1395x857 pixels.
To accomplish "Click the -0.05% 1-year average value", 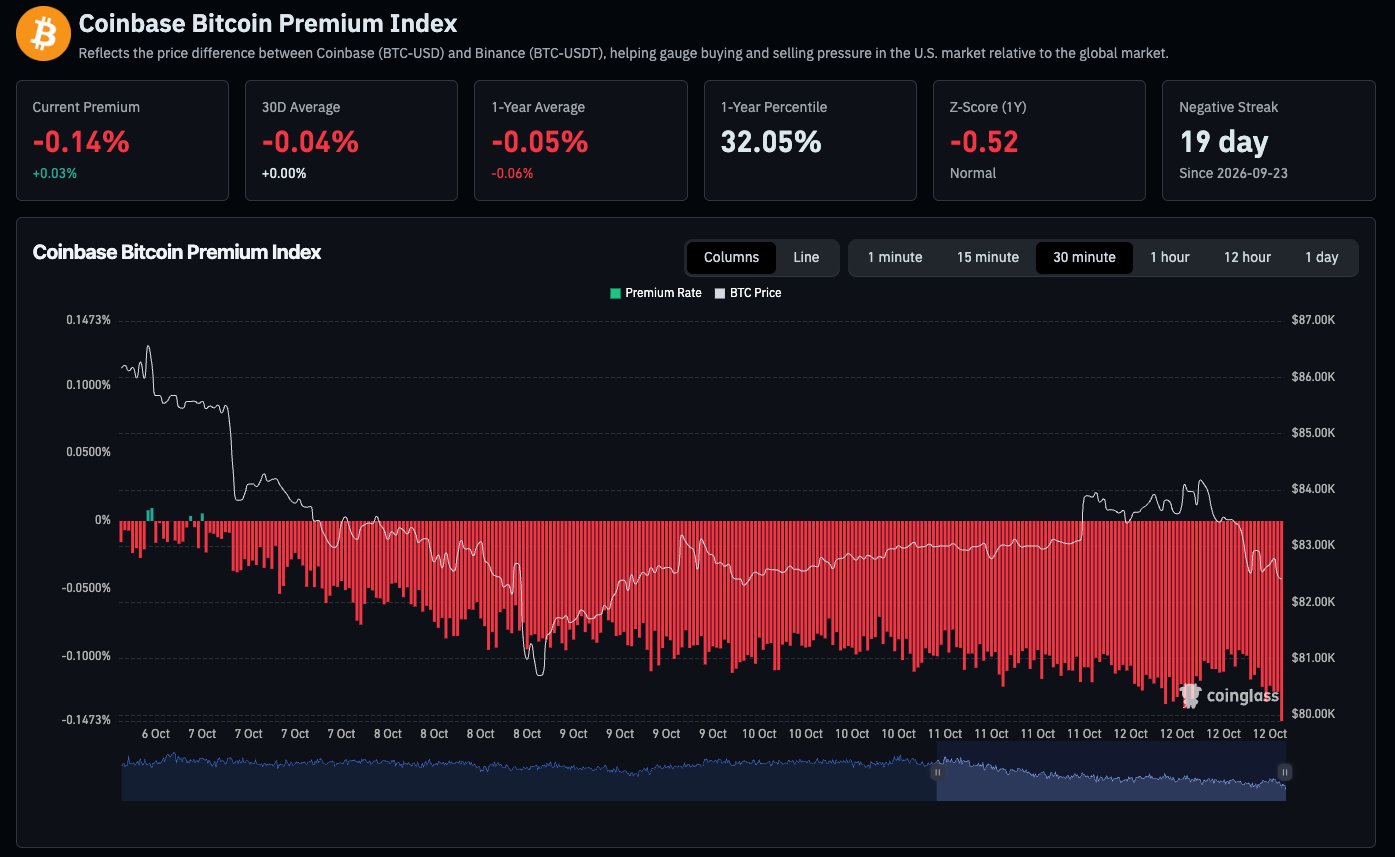I will click(x=539, y=142).
